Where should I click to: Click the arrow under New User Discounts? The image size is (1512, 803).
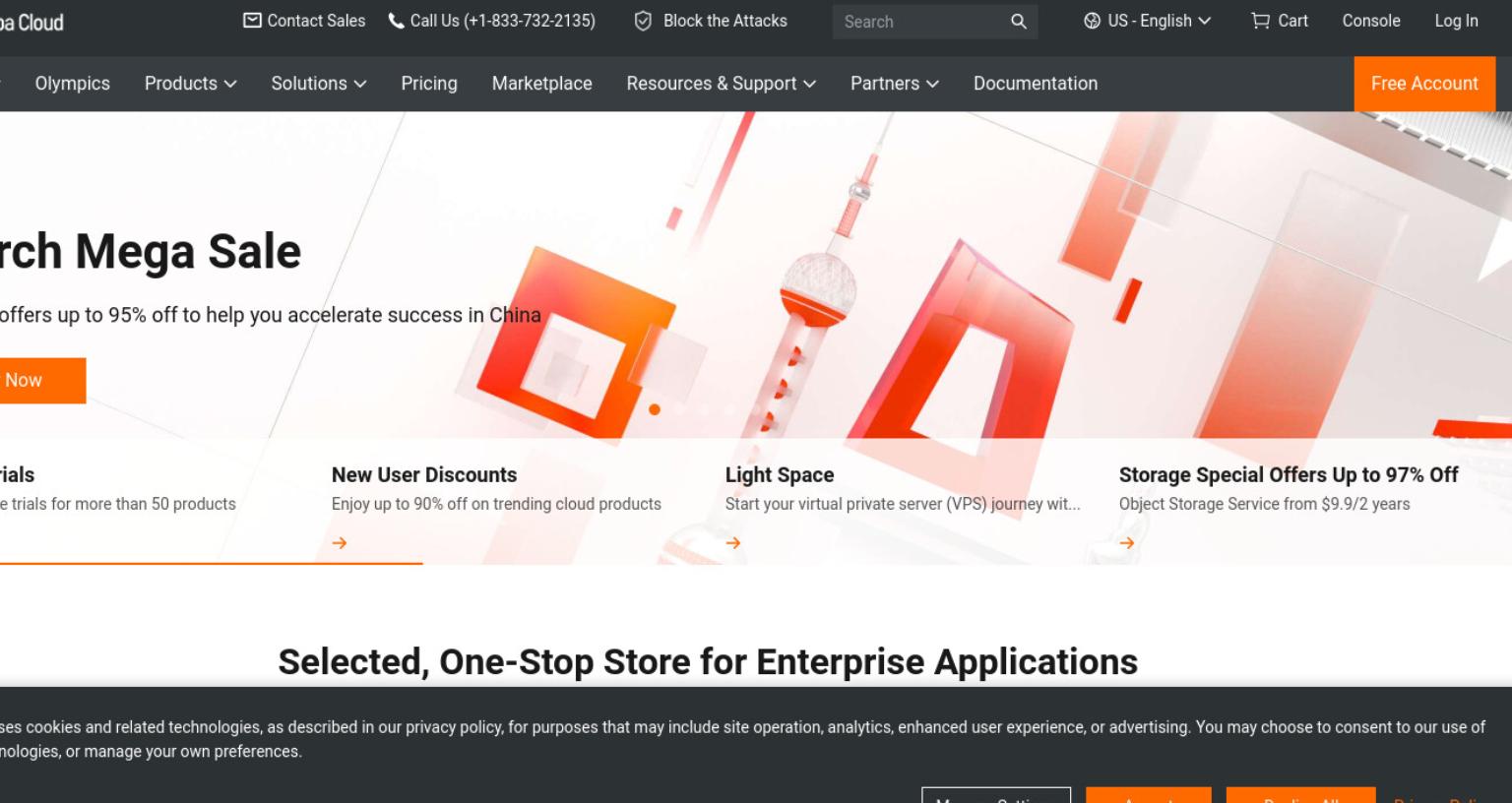340,543
